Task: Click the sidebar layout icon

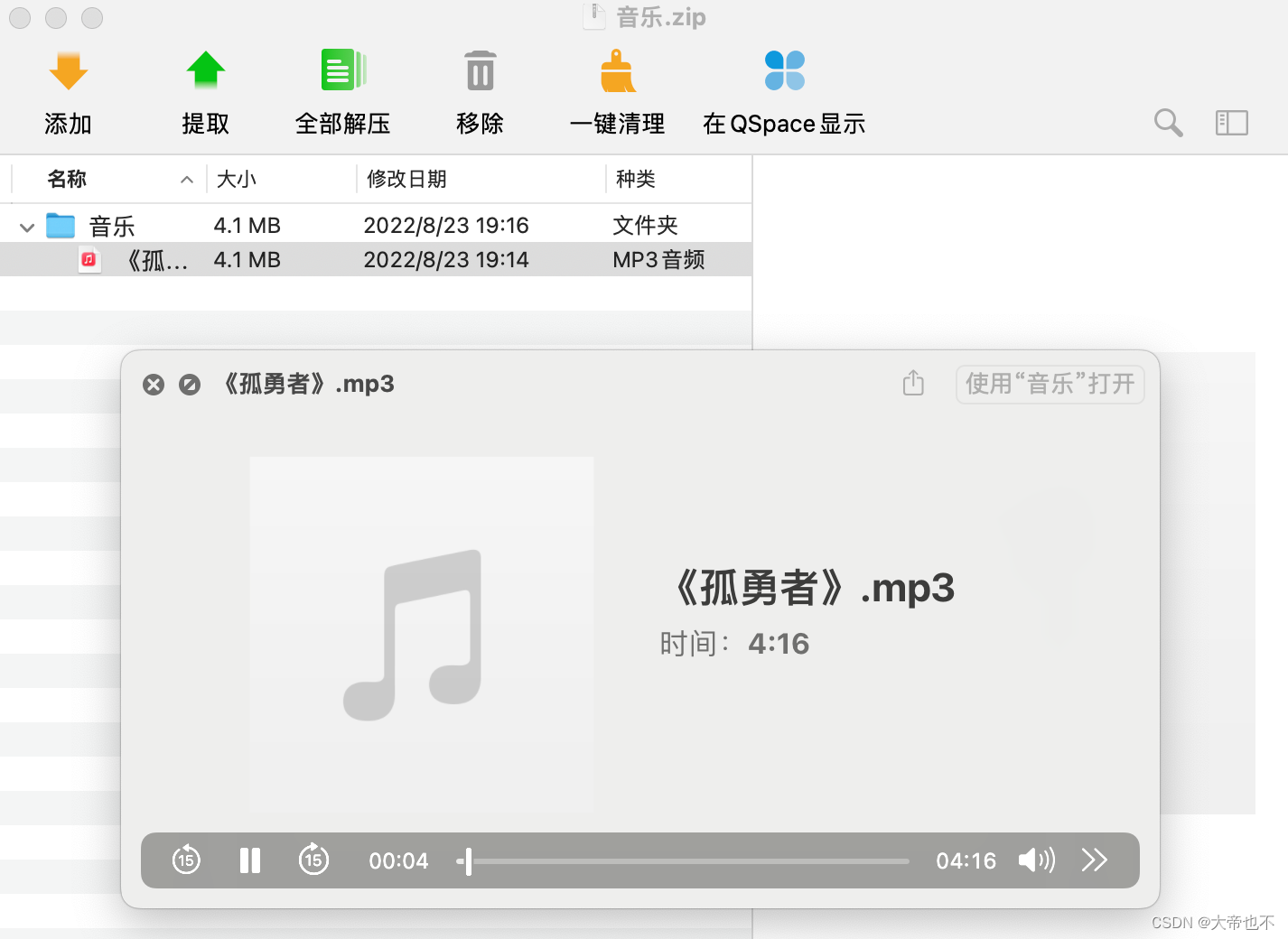Action: (x=1231, y=123)
